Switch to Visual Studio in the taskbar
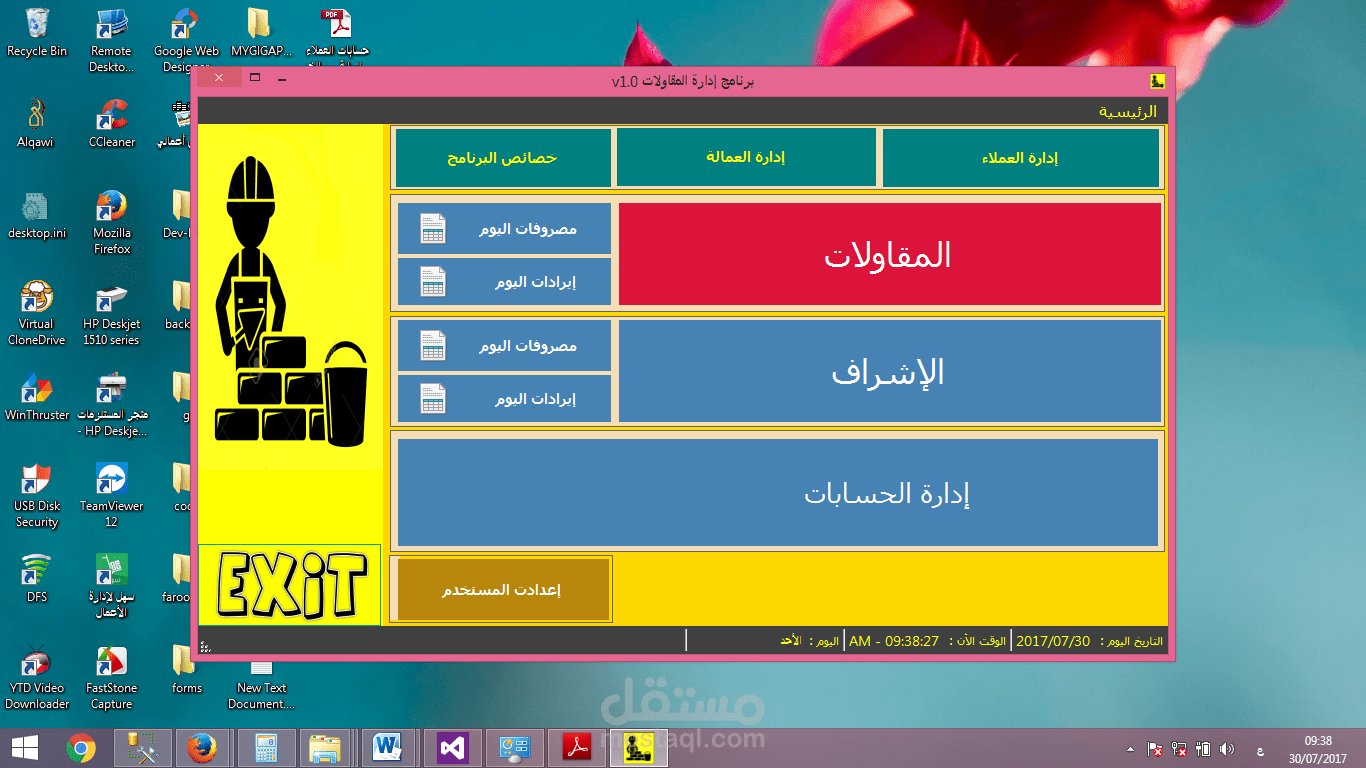This screenshot has height=768, width=1366. pos(452,747)
